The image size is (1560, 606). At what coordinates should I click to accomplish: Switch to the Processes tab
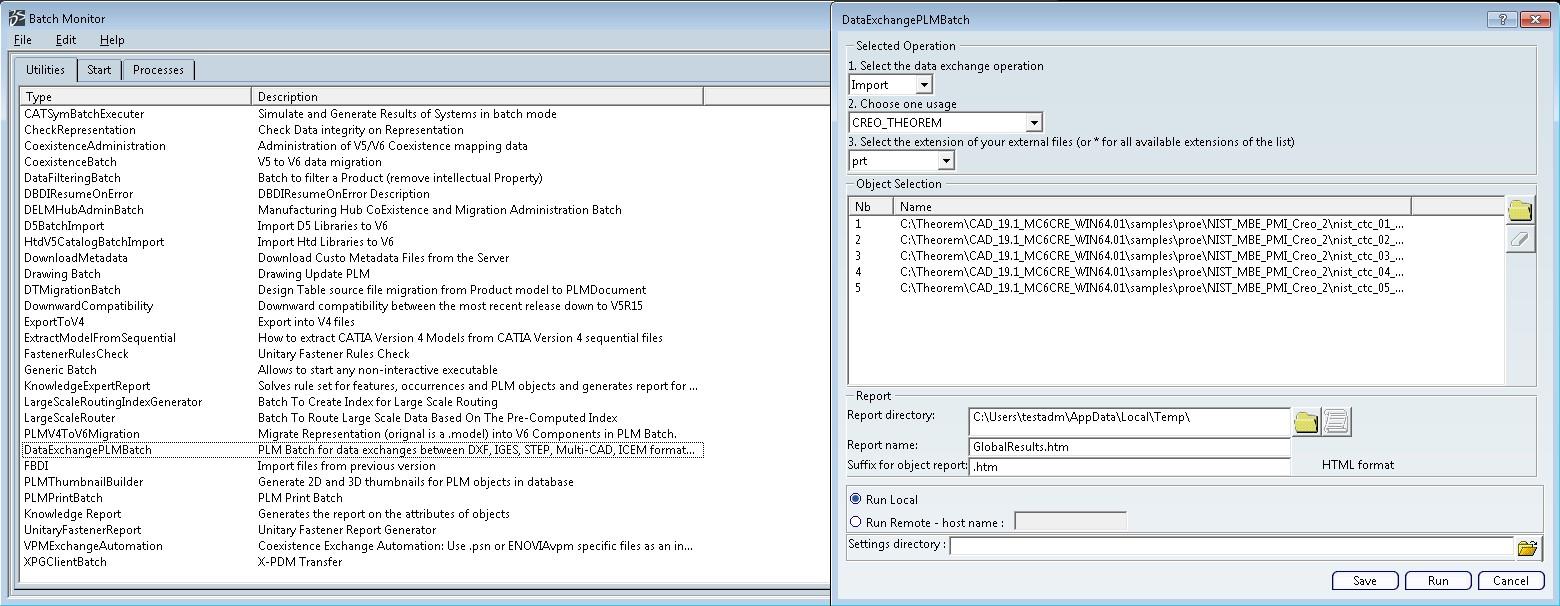click(158, 70)
